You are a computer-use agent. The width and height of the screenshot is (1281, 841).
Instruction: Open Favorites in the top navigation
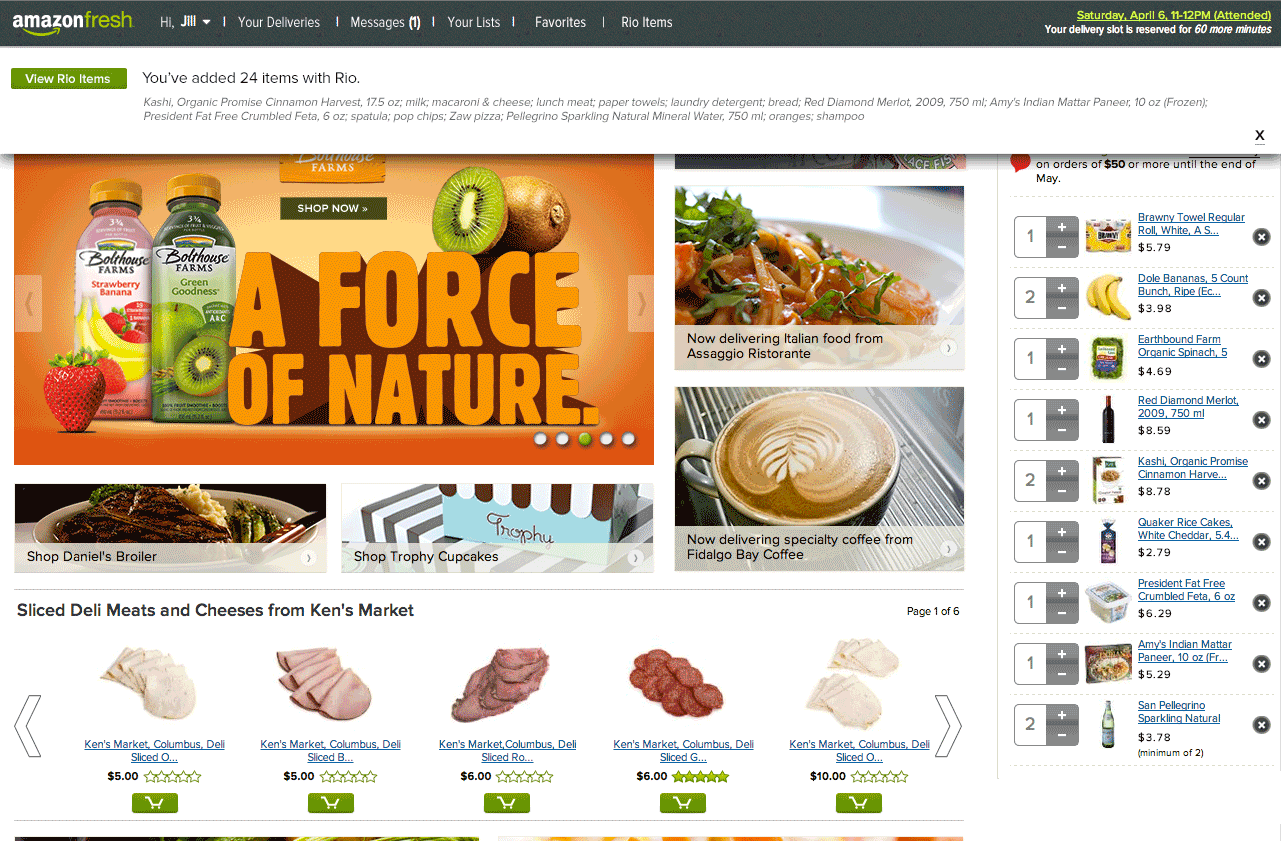click(x=560, y=22)
